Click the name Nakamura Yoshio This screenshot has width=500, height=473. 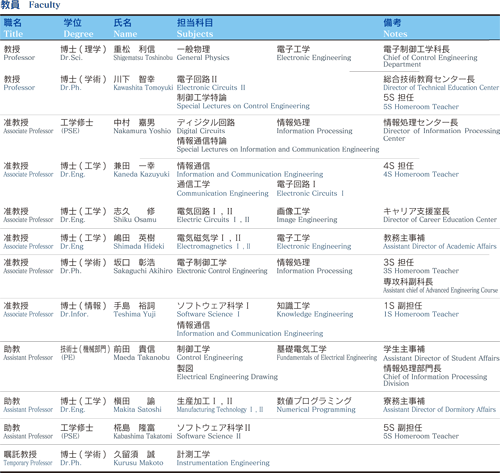point(142,131)
